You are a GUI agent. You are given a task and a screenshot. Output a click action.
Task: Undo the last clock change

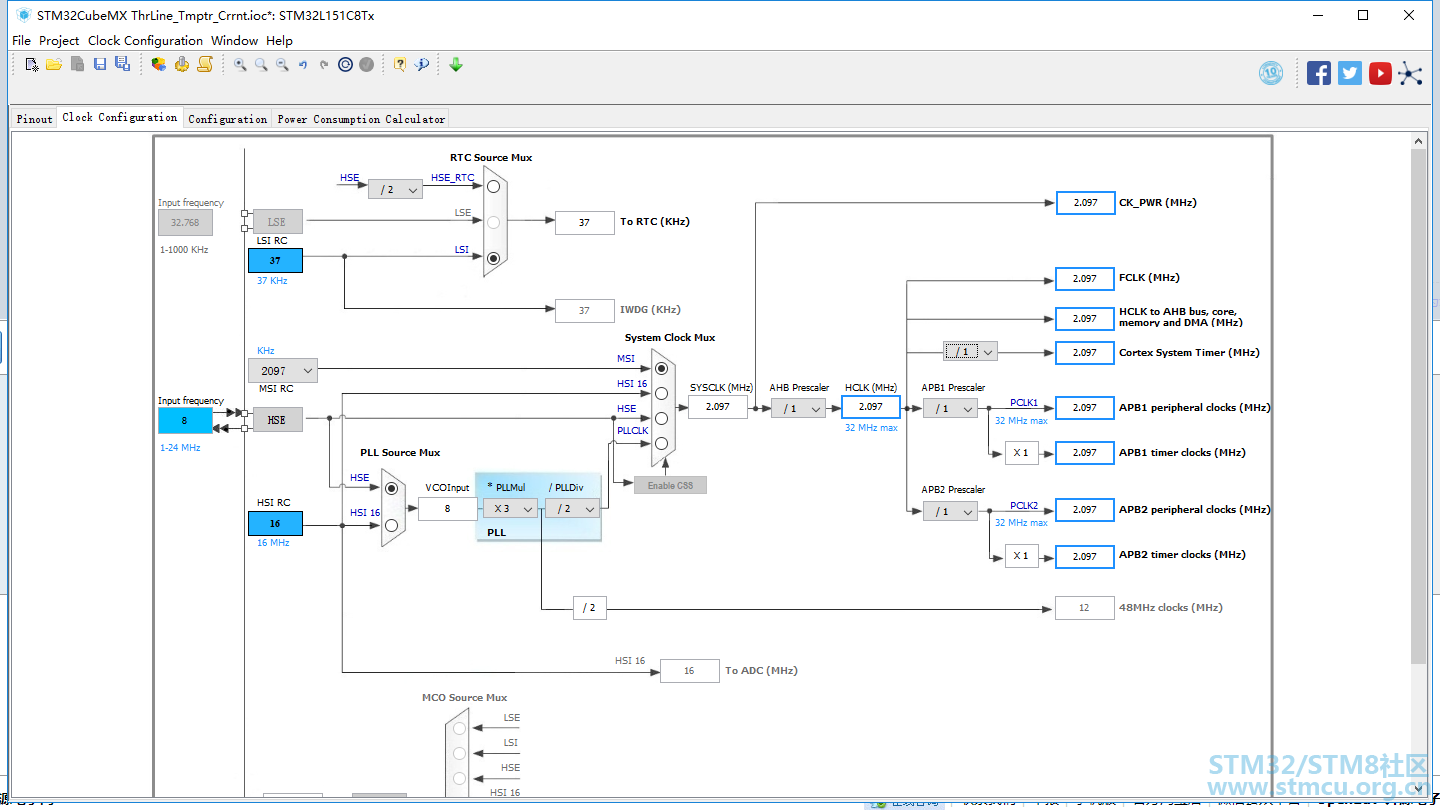click(303, 65)
